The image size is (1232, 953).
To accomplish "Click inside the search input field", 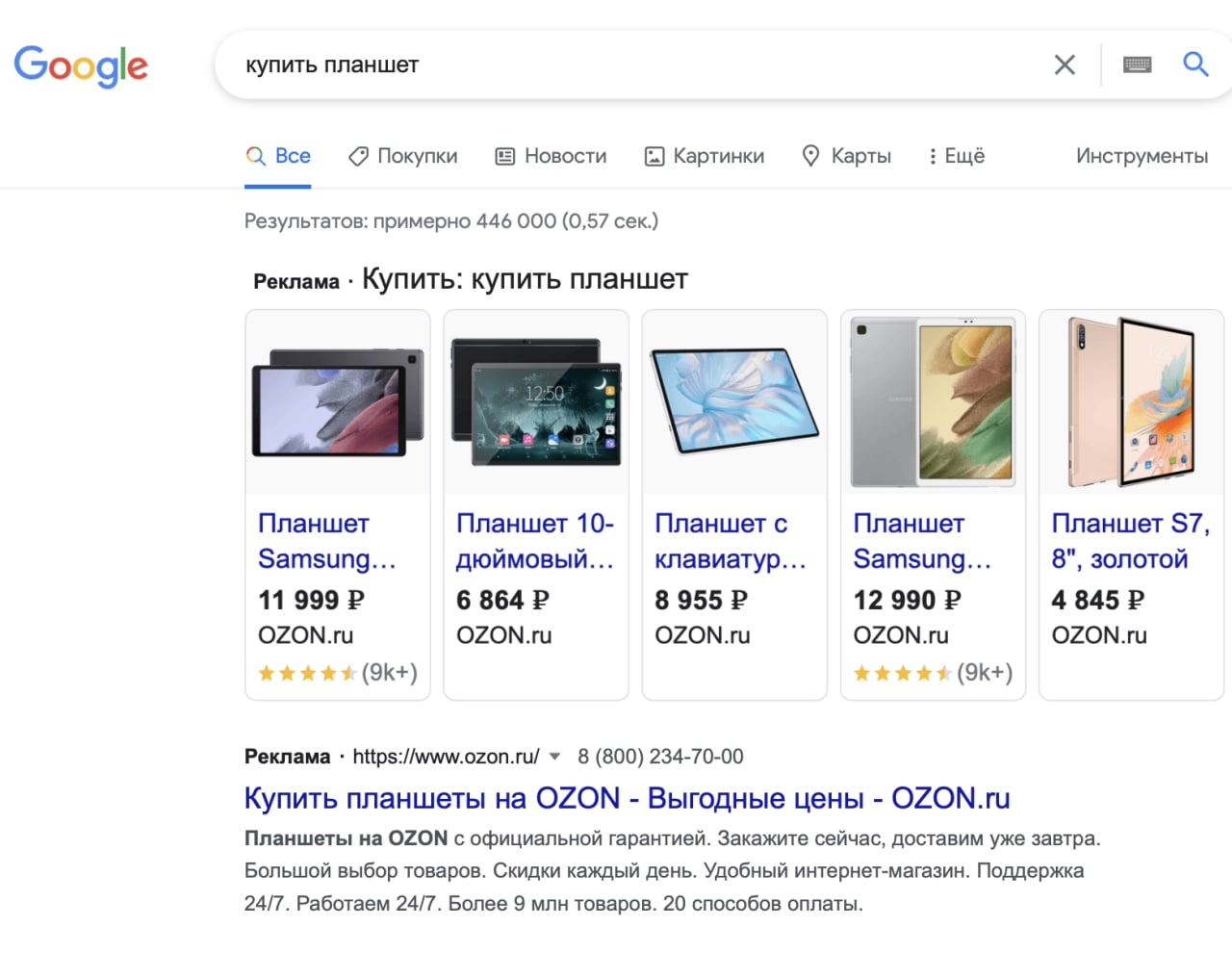I will (x=626, y=65).
